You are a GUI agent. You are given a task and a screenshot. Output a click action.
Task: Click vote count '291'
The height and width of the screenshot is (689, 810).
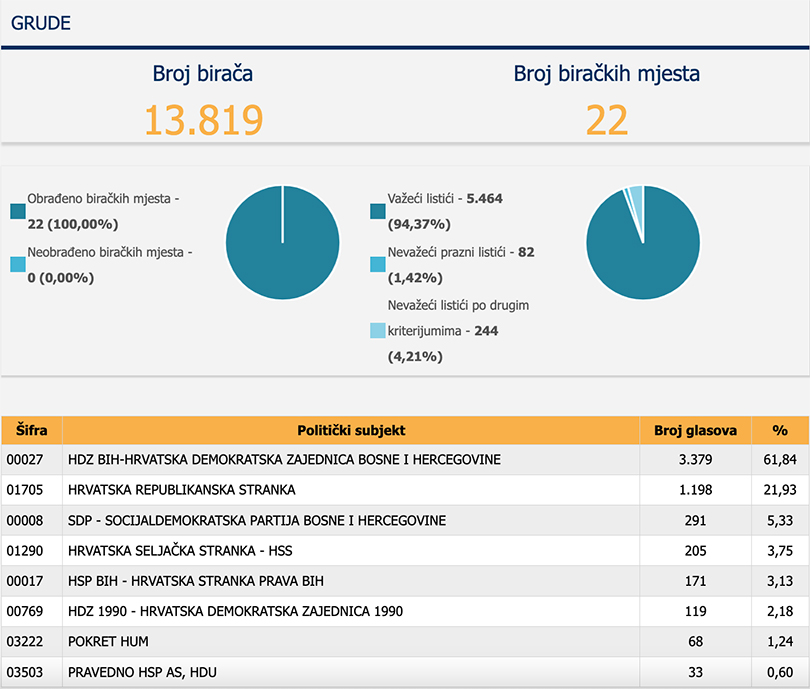point(695,520)
